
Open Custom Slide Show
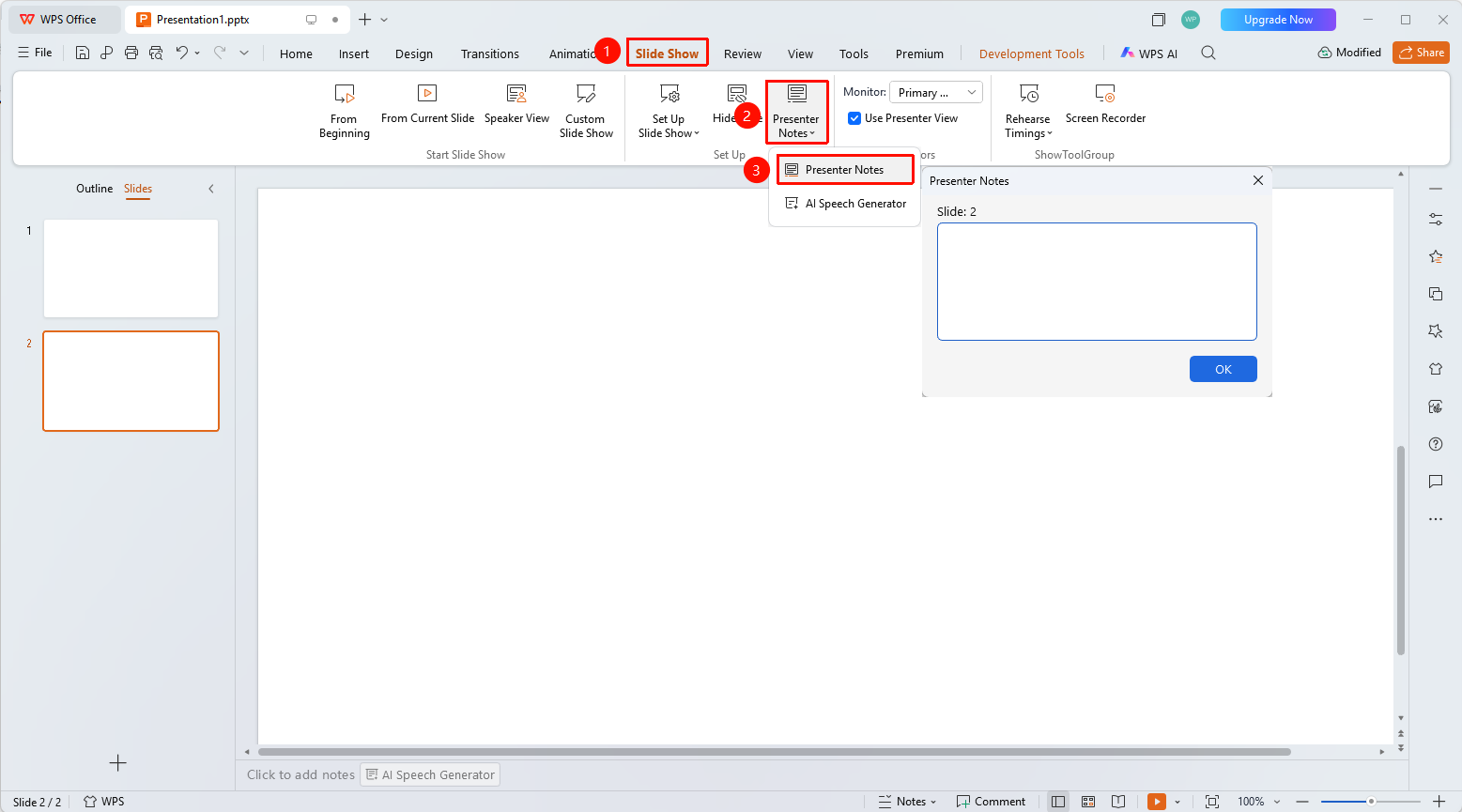tap(586, 112)
